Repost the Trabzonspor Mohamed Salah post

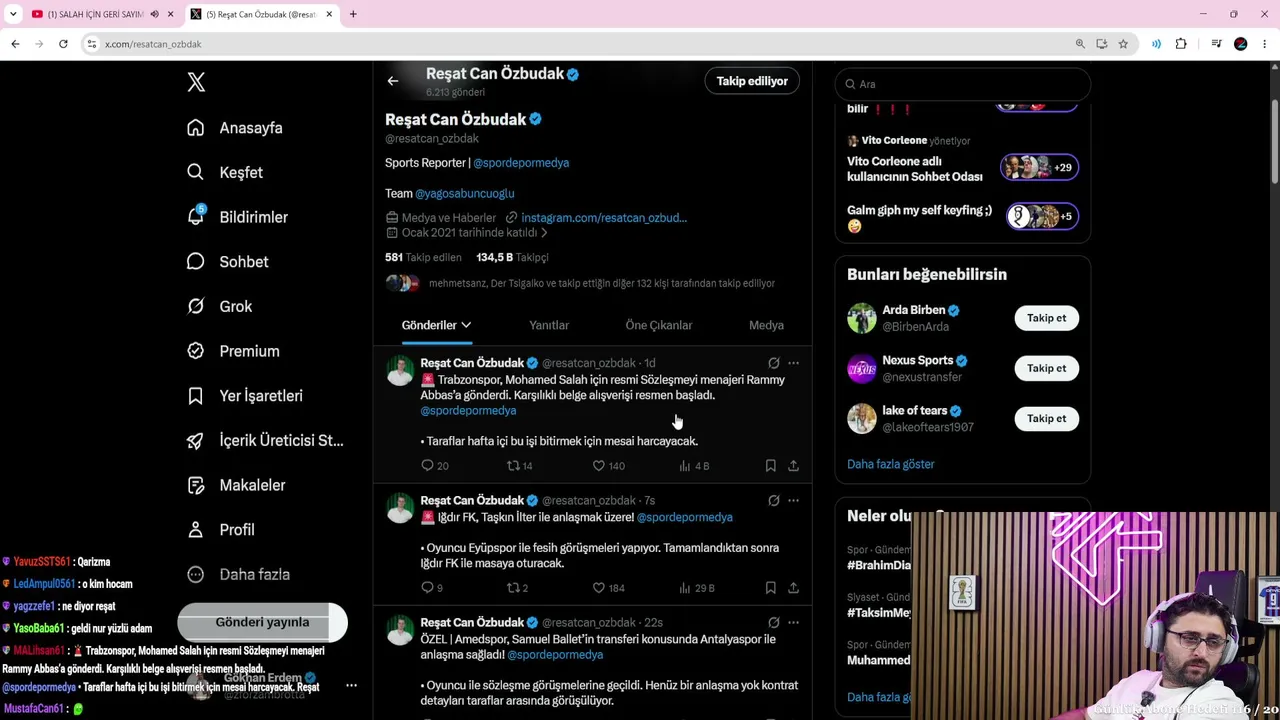click(x=514, y=466)
